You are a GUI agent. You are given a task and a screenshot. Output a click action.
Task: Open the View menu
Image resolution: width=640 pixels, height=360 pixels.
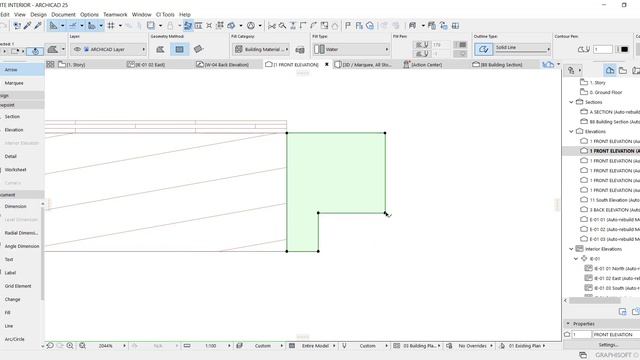point(20,14)
